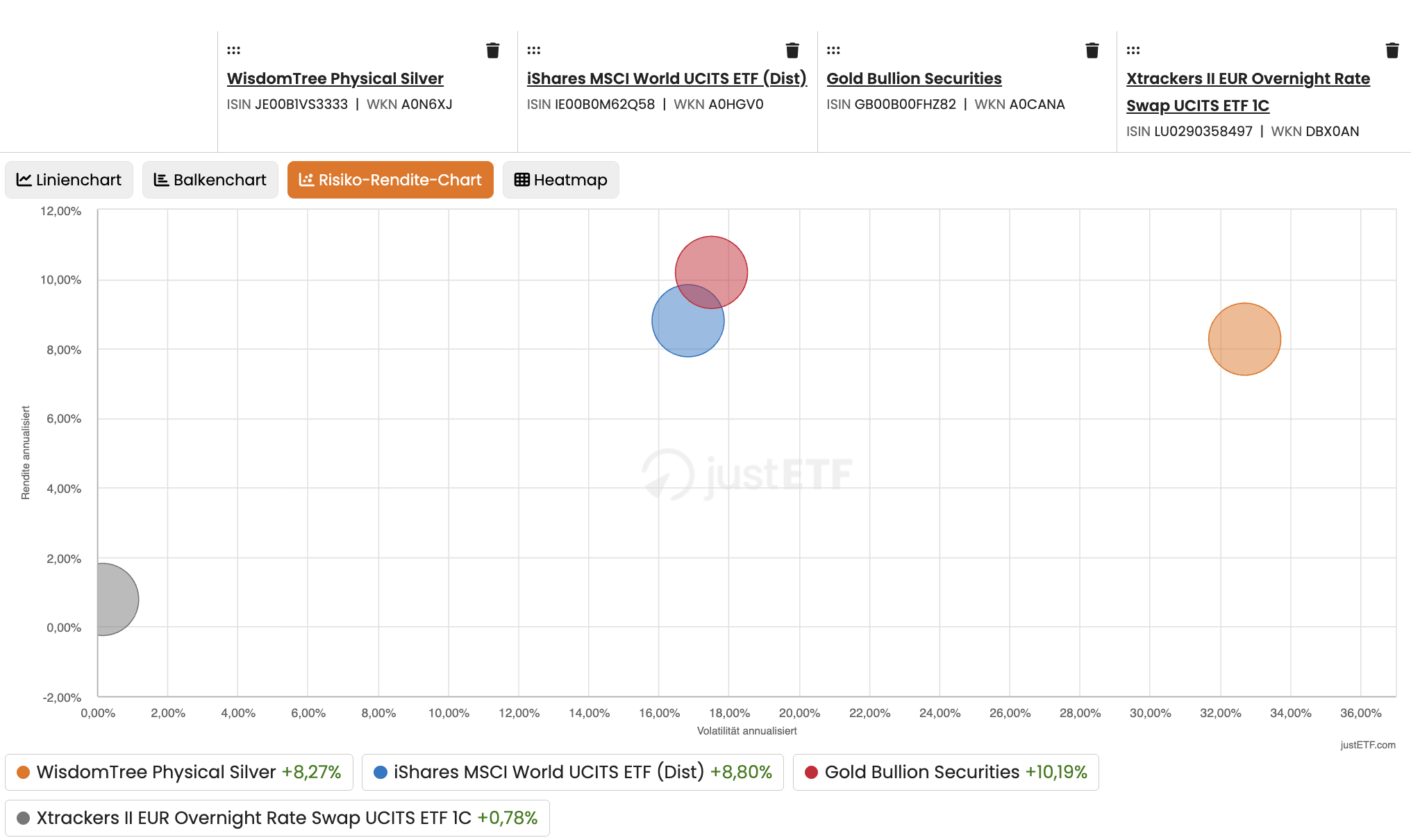Click trash icon for Gold Bullion Securities
The height and width of the screenshot is (840, 1411).
tap(1092, 50)
